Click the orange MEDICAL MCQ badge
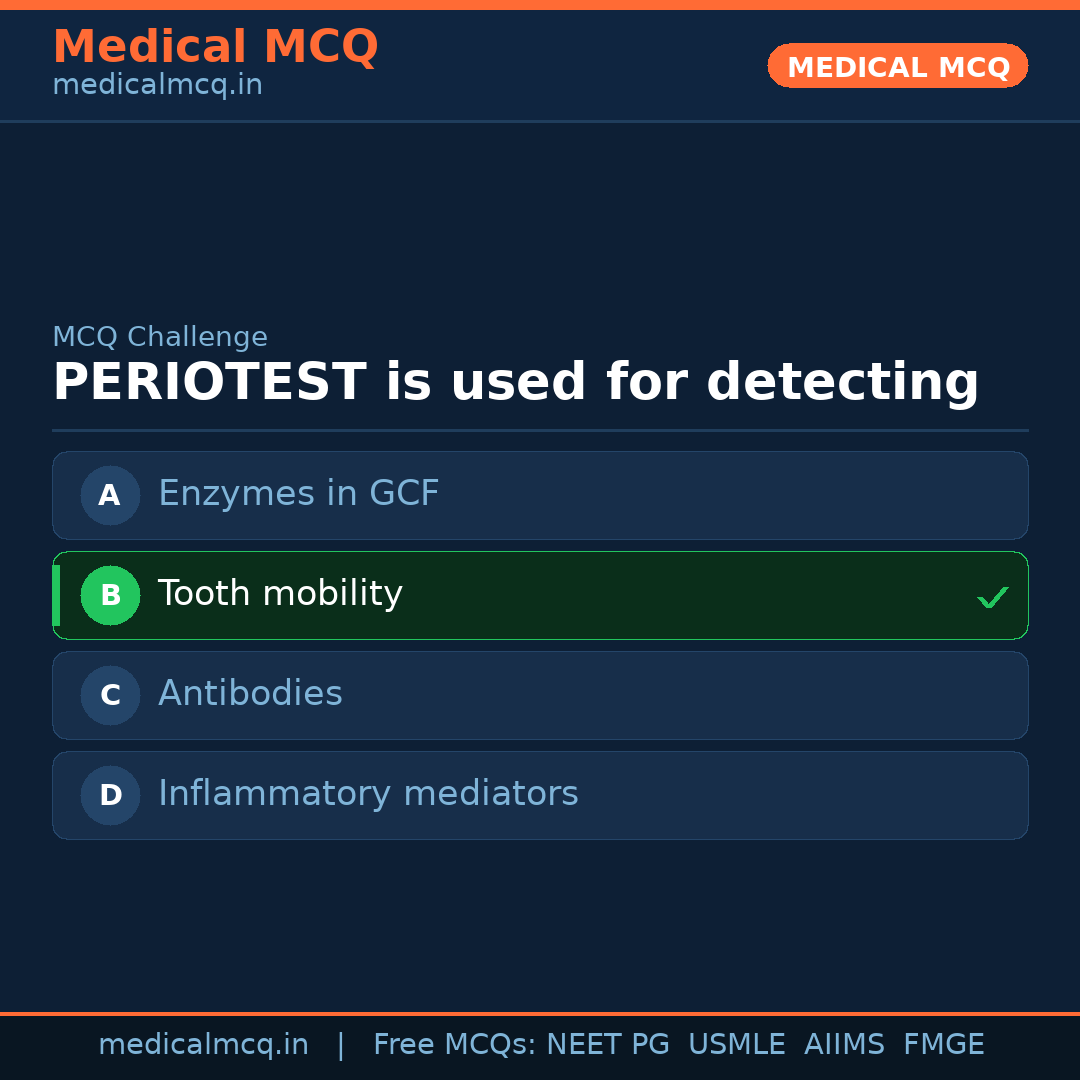This screenshot has height=1080, width=1080. coord(897,66)
